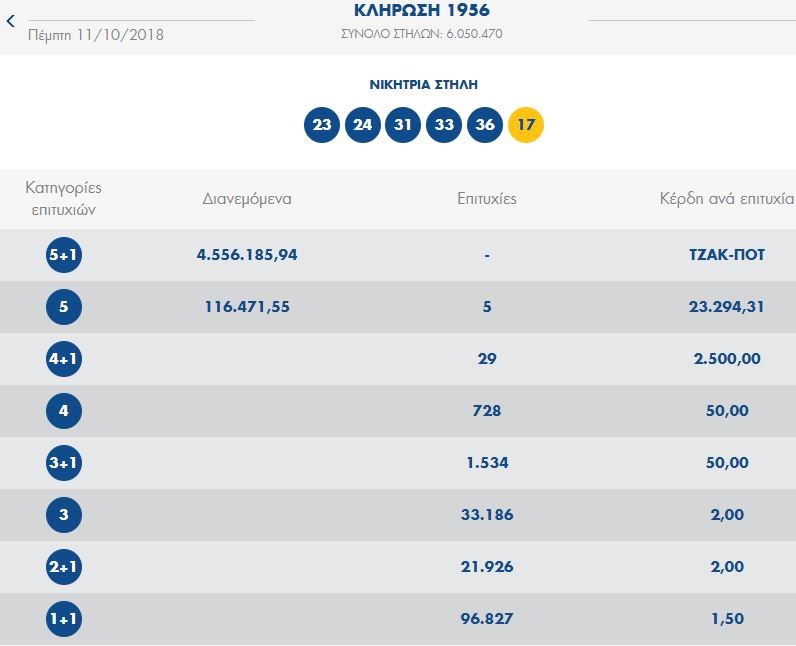Image resolution: width=796 pixels, height=646 pixels.
Task: Select the 4.556.185,94 distributed amount
Action: [247, 255]
